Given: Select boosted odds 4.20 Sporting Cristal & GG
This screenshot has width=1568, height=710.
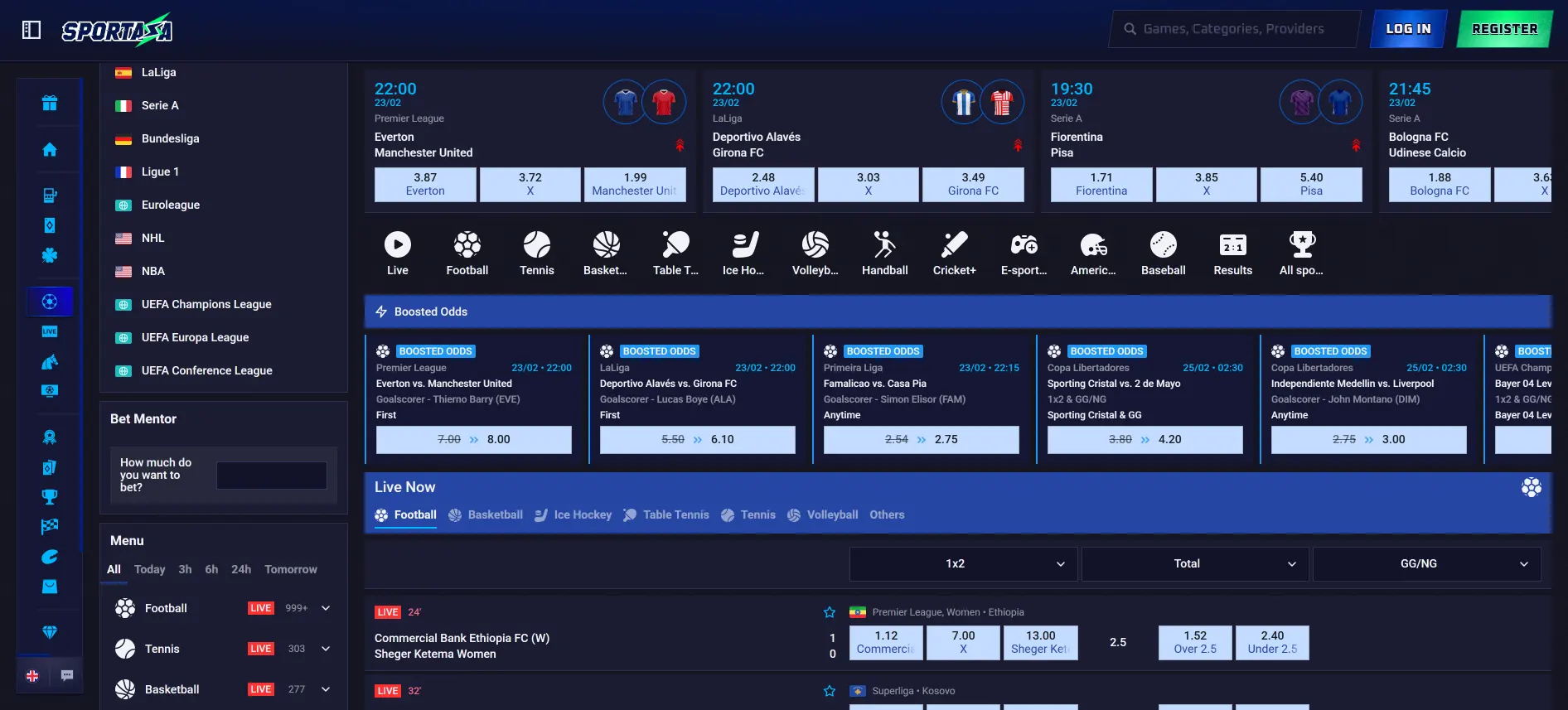Looking at the screenshot, I should click(x=1145, y=440).
